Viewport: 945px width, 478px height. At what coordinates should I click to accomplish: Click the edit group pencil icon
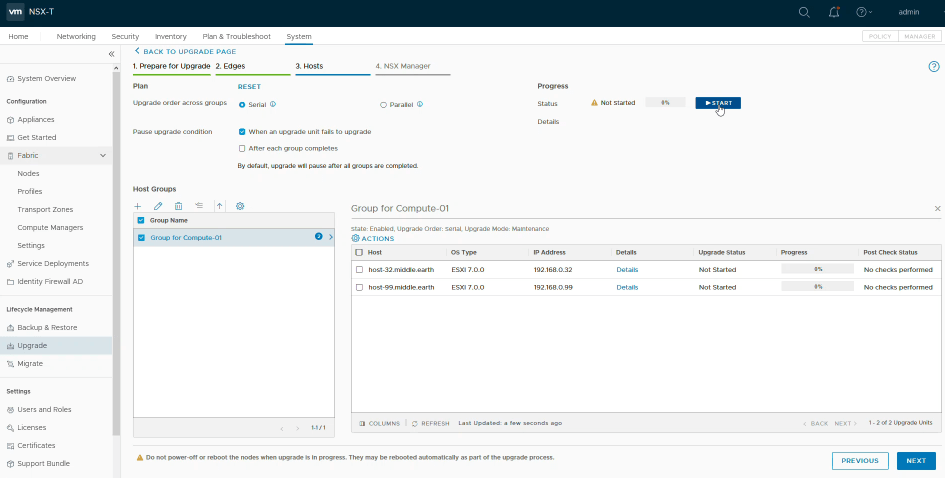[158, 206]
